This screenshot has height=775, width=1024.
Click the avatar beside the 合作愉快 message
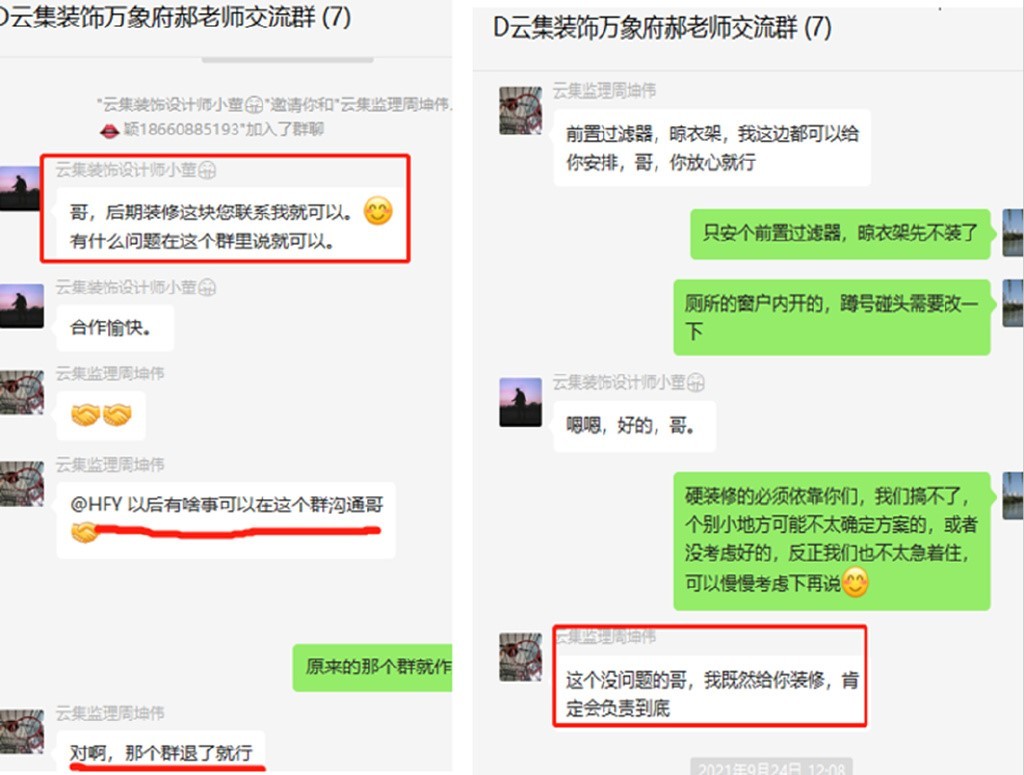[22, 306]
